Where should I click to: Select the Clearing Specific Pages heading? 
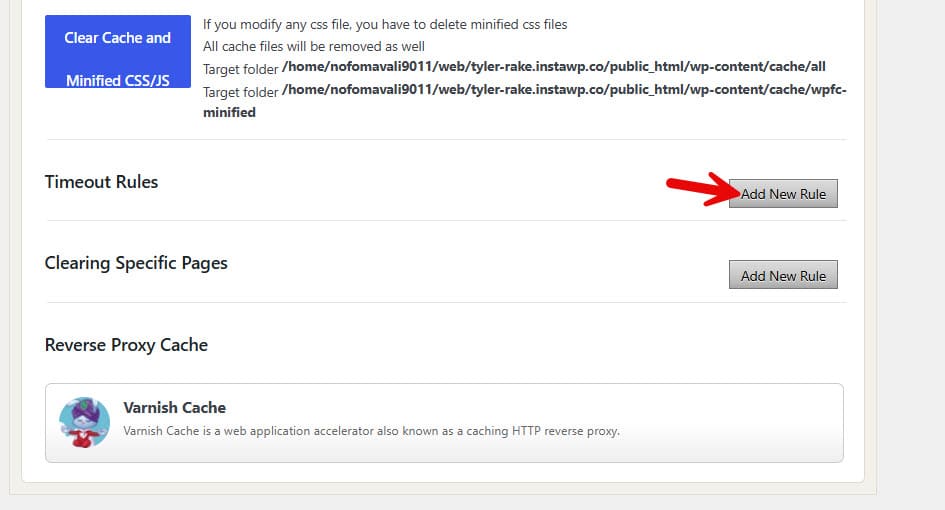tap(136, 263)
